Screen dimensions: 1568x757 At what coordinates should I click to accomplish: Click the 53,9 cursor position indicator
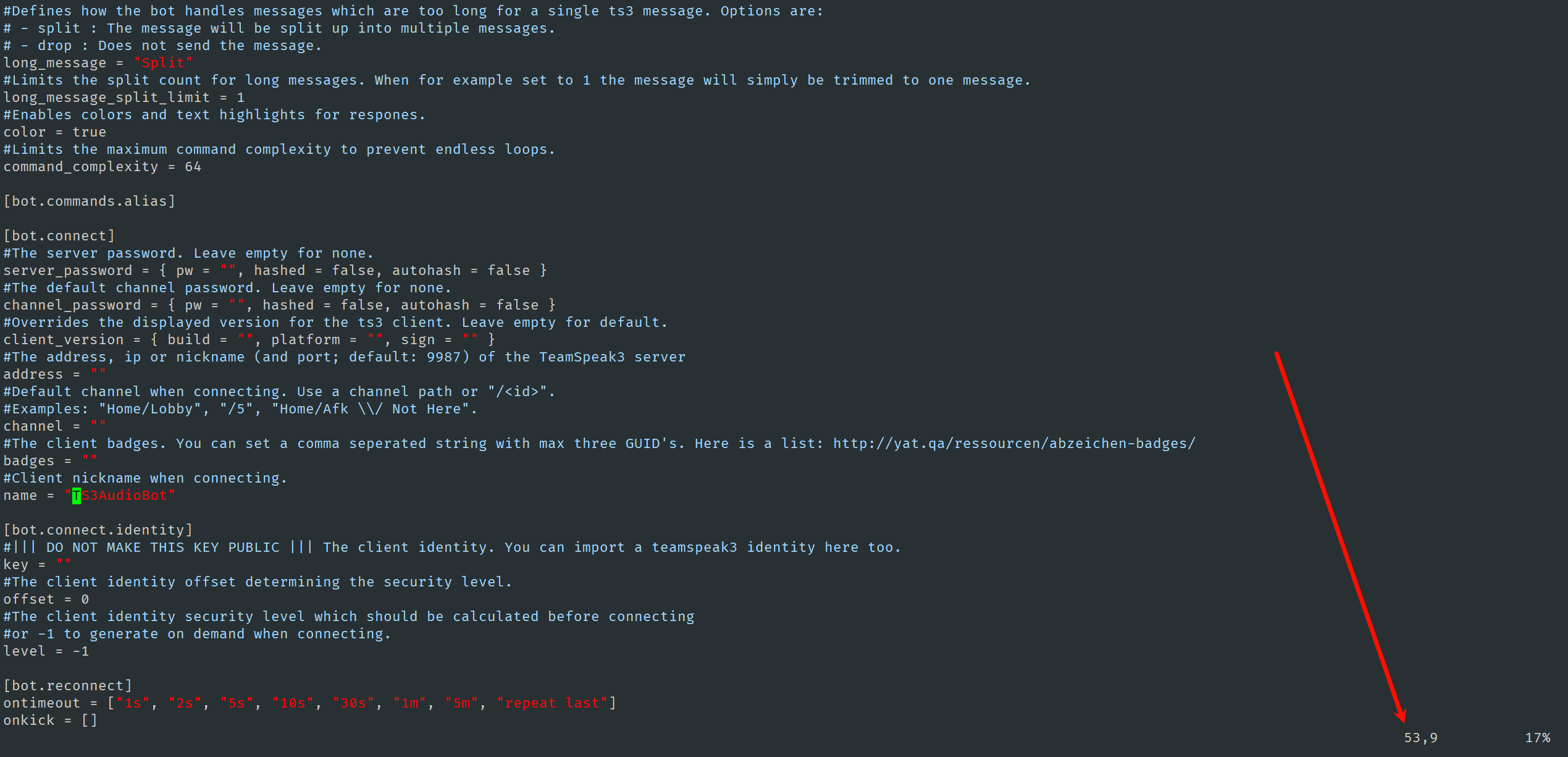[1420, 738]
